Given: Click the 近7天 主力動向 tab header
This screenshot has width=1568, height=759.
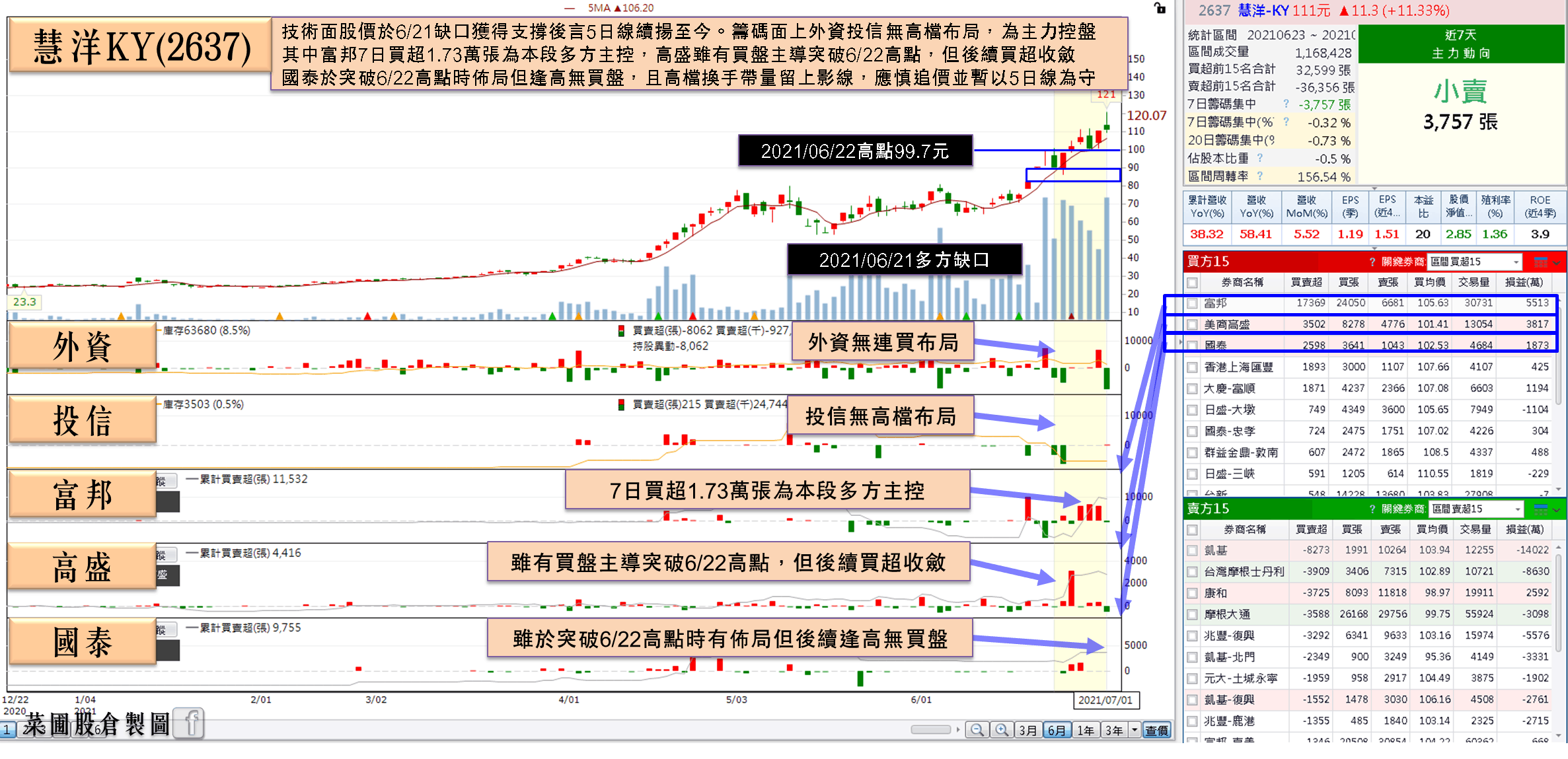Looking at the screenshot, I should [1461, 44].
